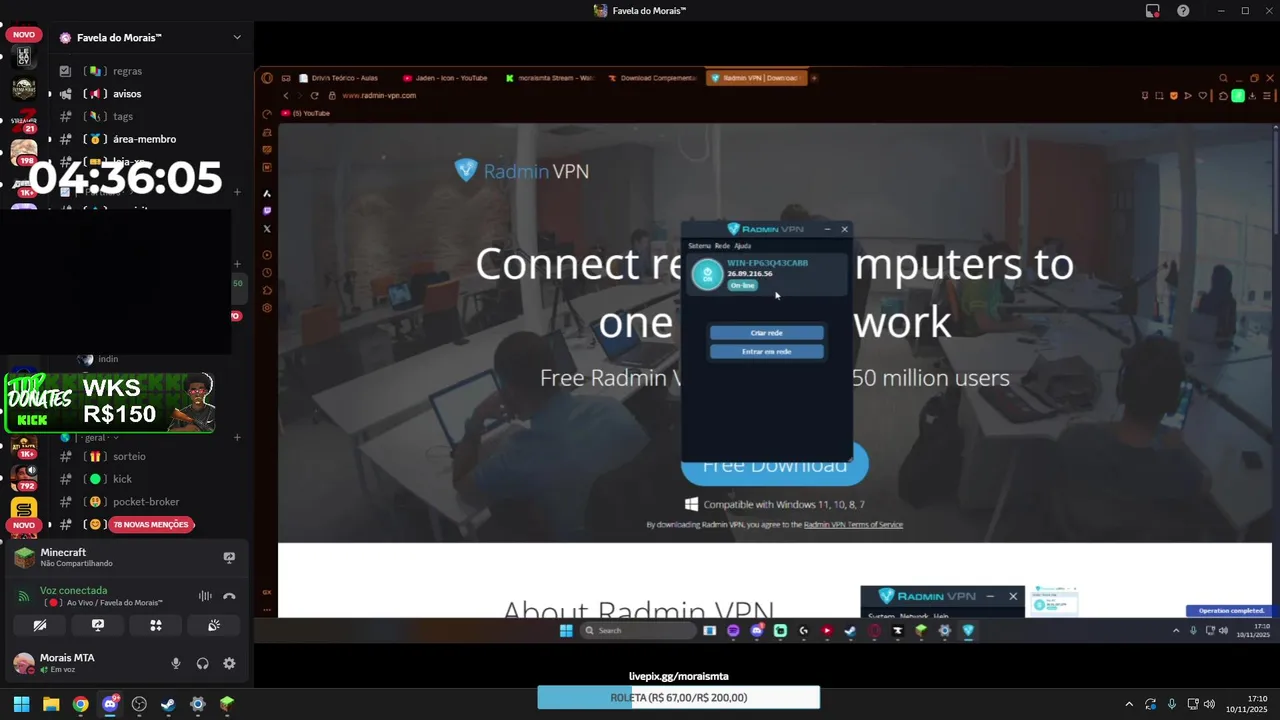Go back in the streamed browser

coord(286,96)
